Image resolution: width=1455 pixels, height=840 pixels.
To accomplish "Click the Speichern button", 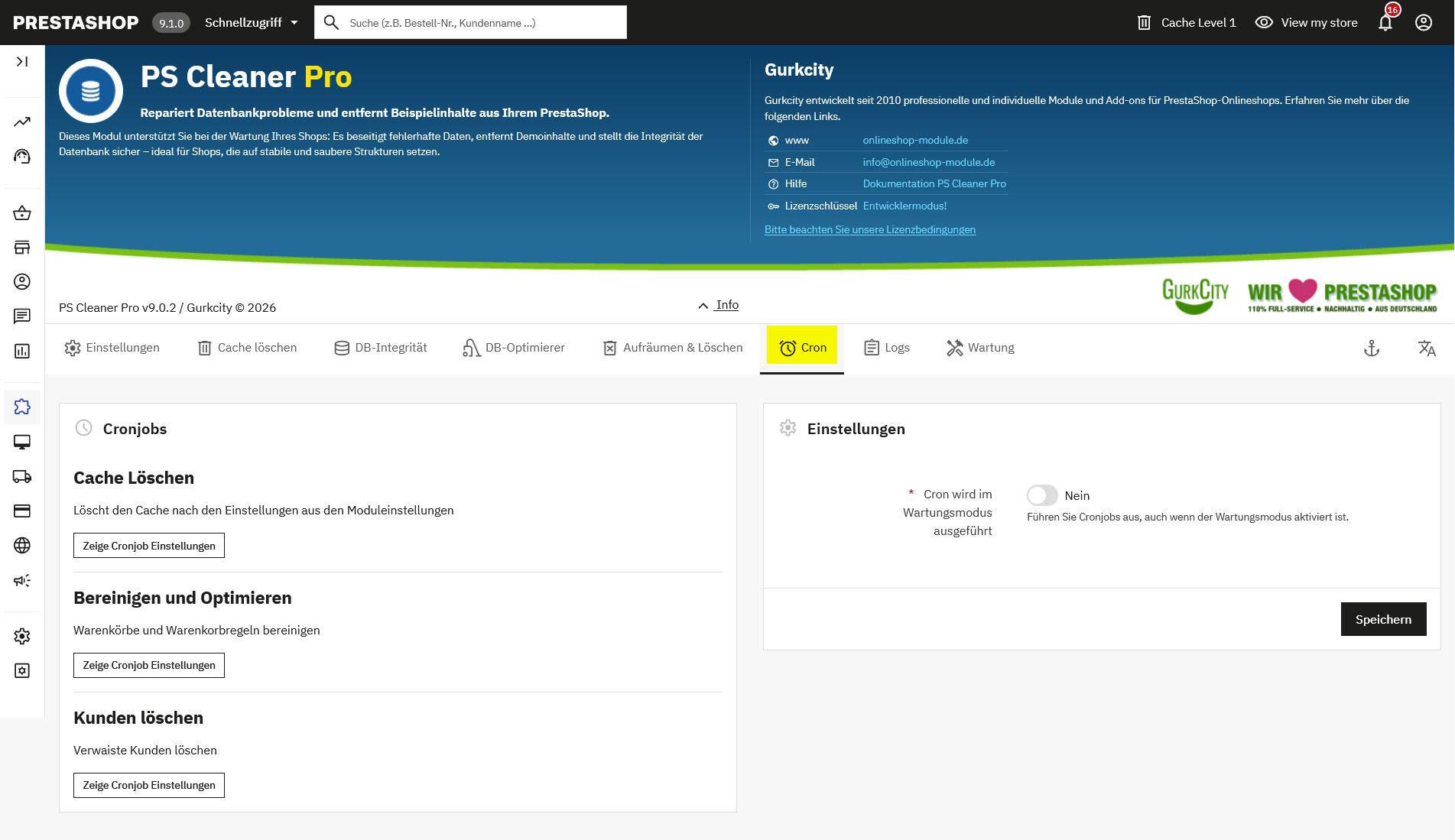I will pyautogui.click(x=1384, y=619).
